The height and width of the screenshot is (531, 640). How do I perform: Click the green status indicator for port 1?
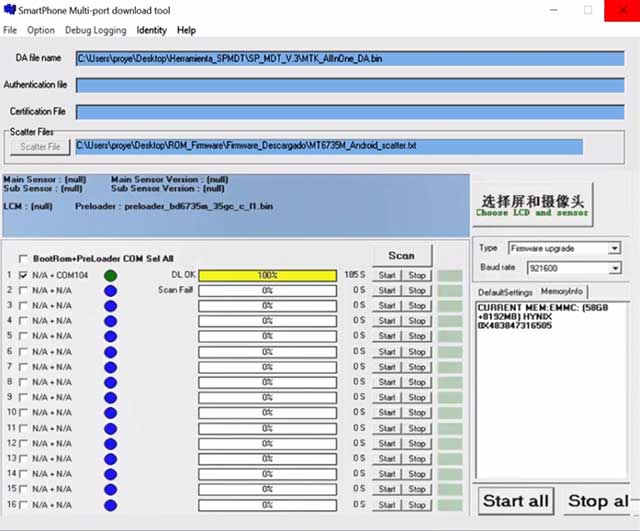(111, 275)
